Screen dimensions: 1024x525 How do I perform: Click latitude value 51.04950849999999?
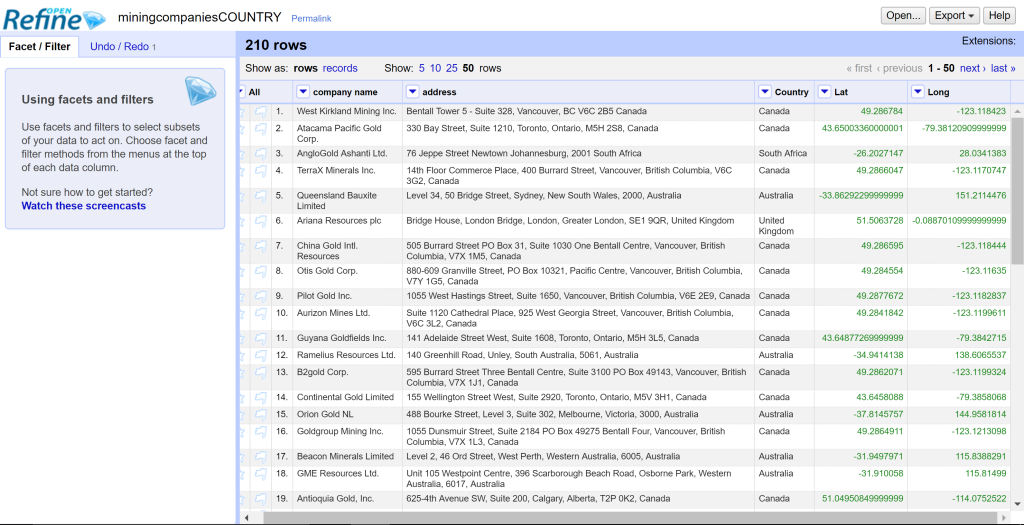click(x=862, y=499)
